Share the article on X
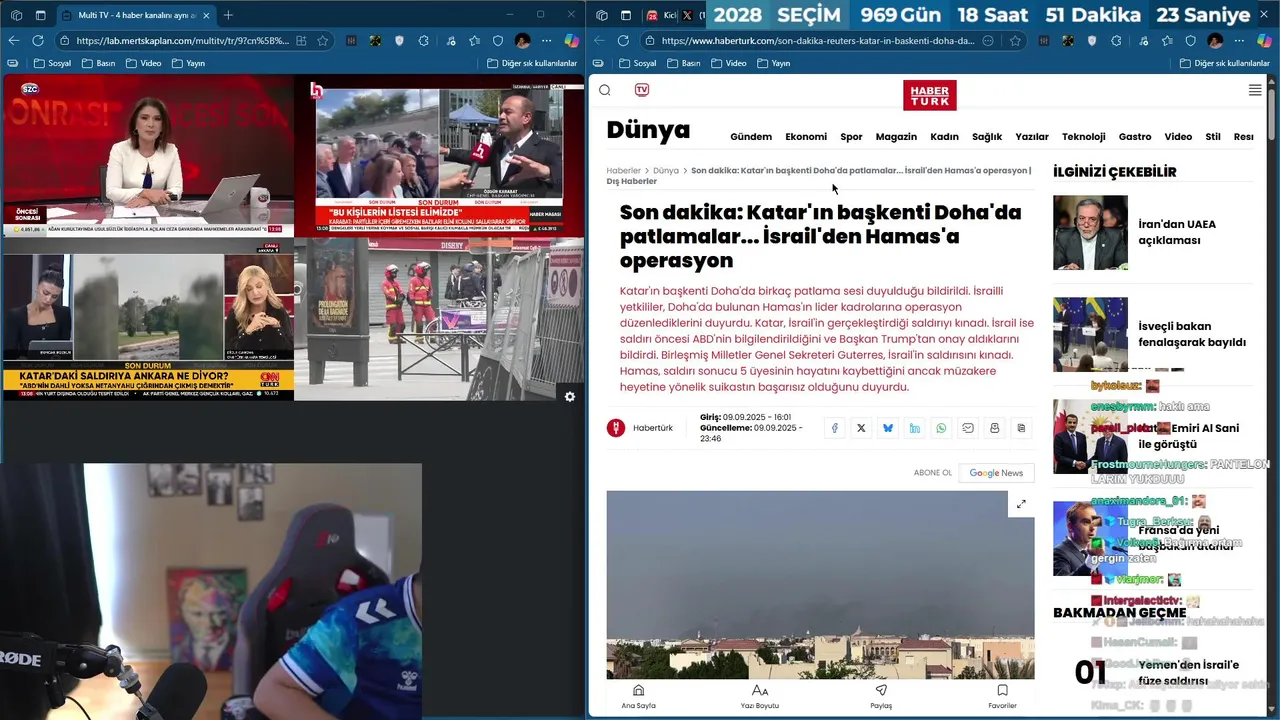Image resolution: width=1280 pixels, height=720 pixels. 861,428
